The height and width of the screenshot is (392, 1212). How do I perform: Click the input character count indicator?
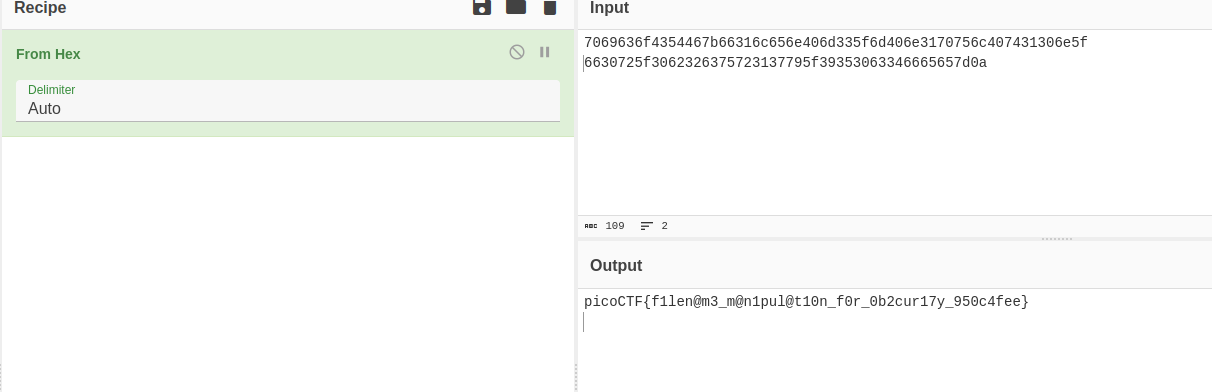click(605, 226)
